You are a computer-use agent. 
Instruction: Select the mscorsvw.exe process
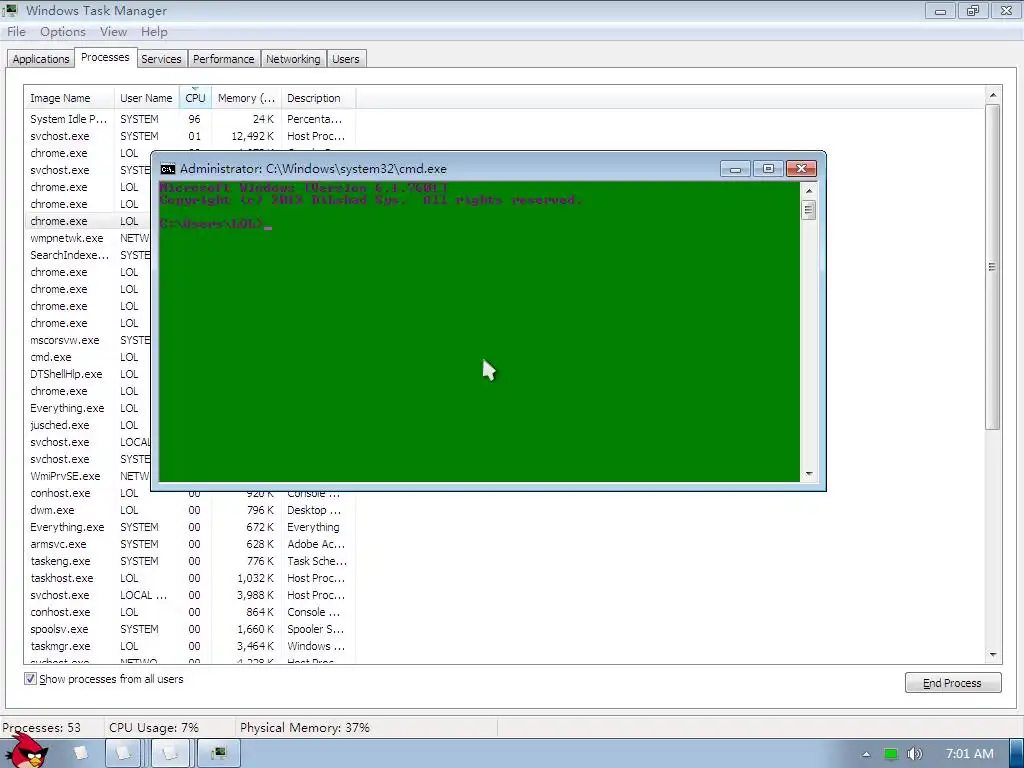(65, 340)
